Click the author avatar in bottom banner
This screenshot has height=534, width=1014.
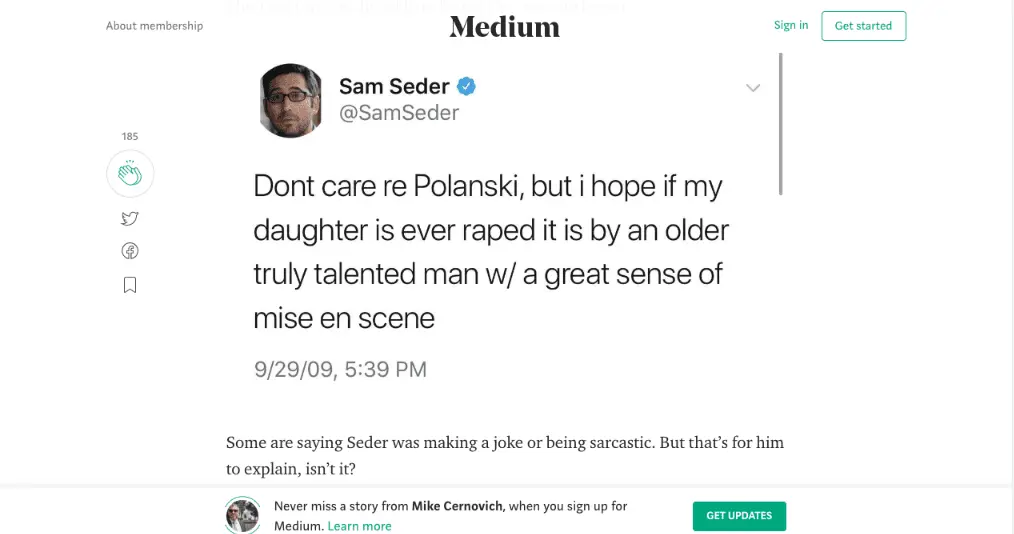point(243,515)
